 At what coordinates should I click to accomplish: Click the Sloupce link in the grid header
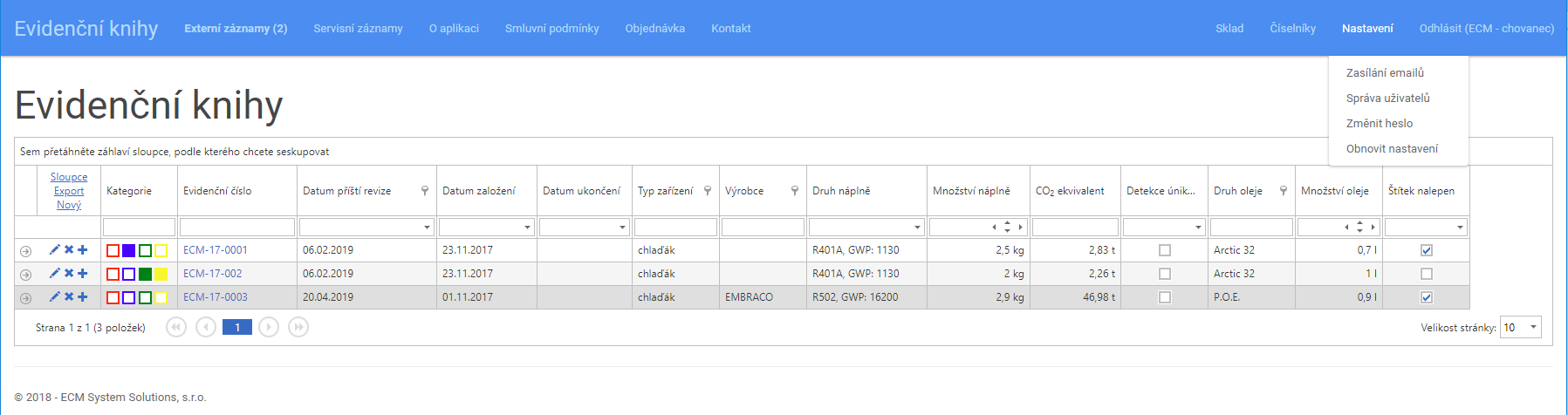(69, 177)
